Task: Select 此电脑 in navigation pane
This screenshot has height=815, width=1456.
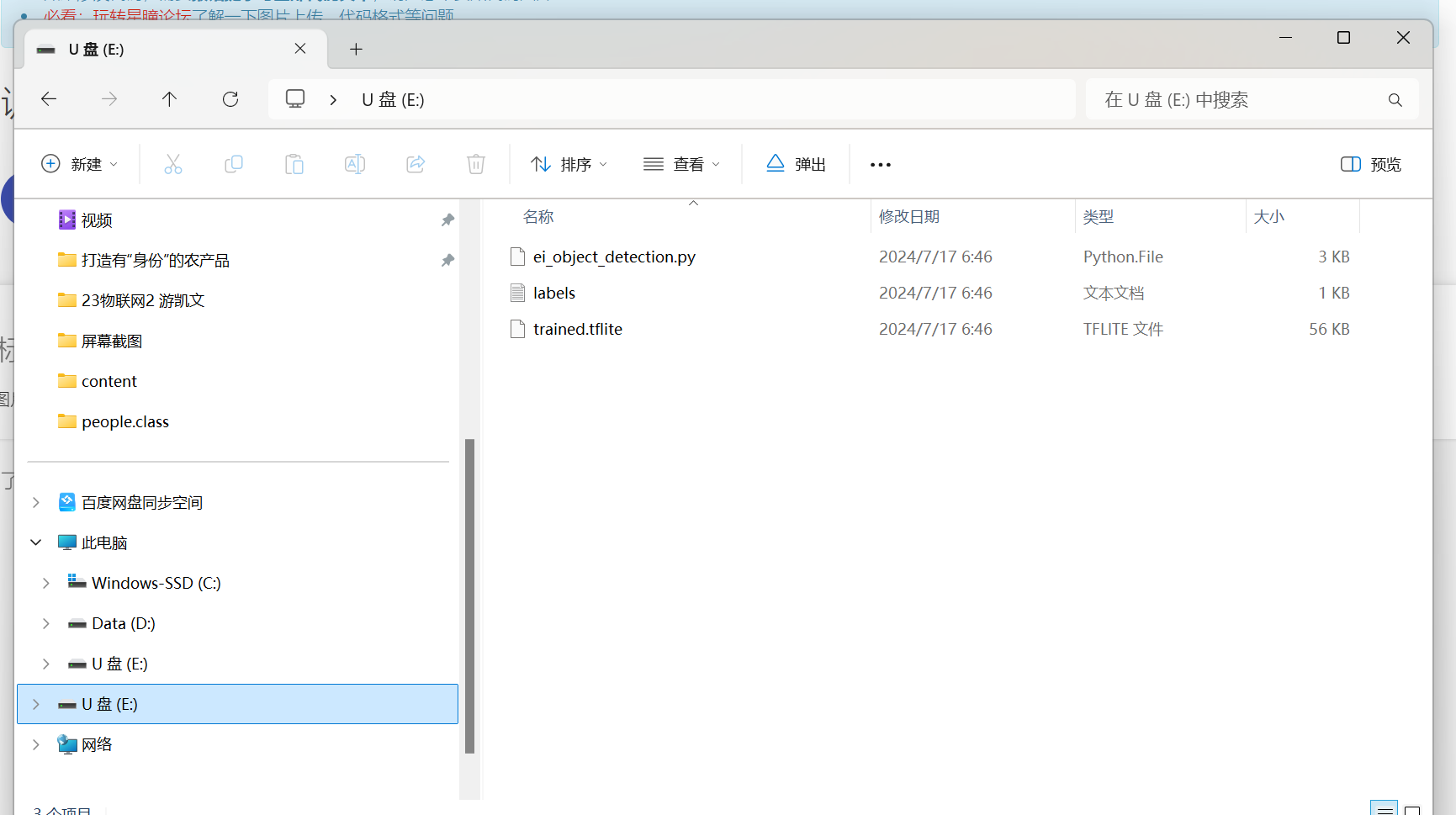Action: [104, 542]
